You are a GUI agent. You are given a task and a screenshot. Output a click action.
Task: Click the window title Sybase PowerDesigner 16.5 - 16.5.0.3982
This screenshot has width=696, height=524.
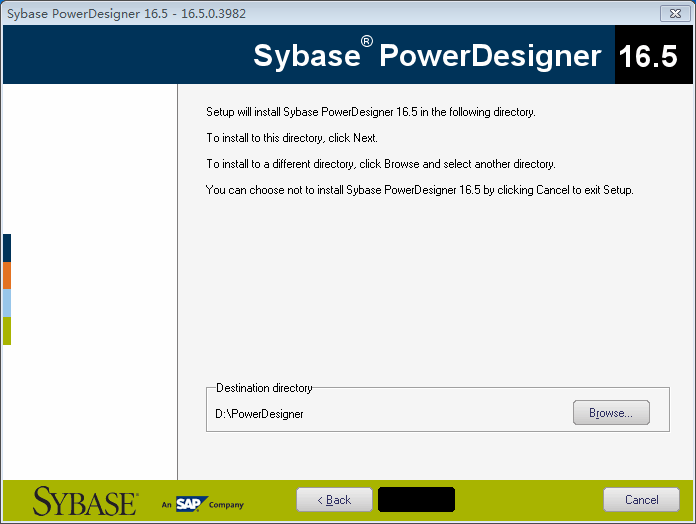pyautogui.click(x=127, y=14)
